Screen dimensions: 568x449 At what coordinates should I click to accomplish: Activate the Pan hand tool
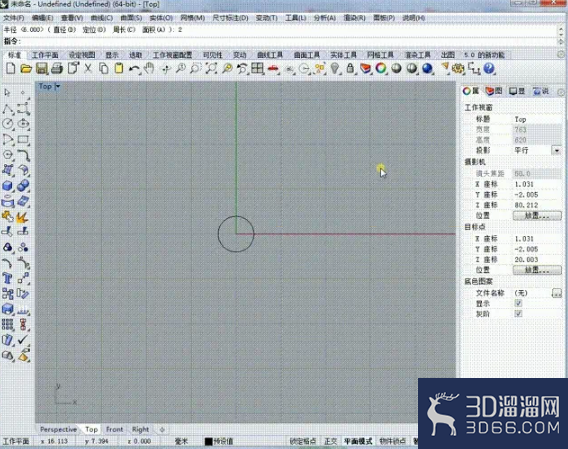pos(149,68)
